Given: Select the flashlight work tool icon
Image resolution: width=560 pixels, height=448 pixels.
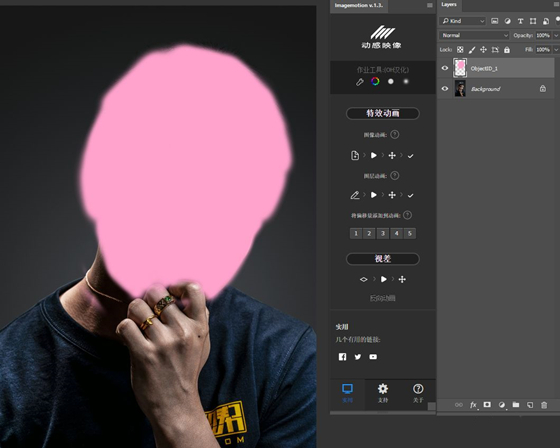Looking at the screenshot, I should 360,82.
